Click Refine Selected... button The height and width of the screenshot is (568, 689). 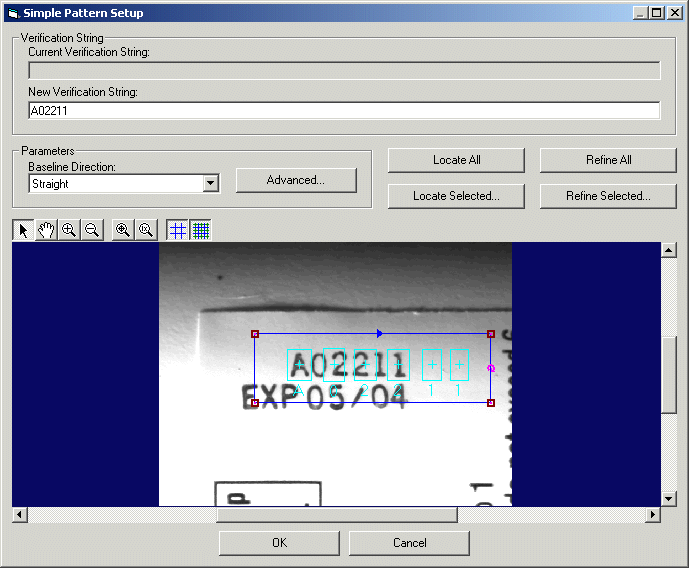608,196
